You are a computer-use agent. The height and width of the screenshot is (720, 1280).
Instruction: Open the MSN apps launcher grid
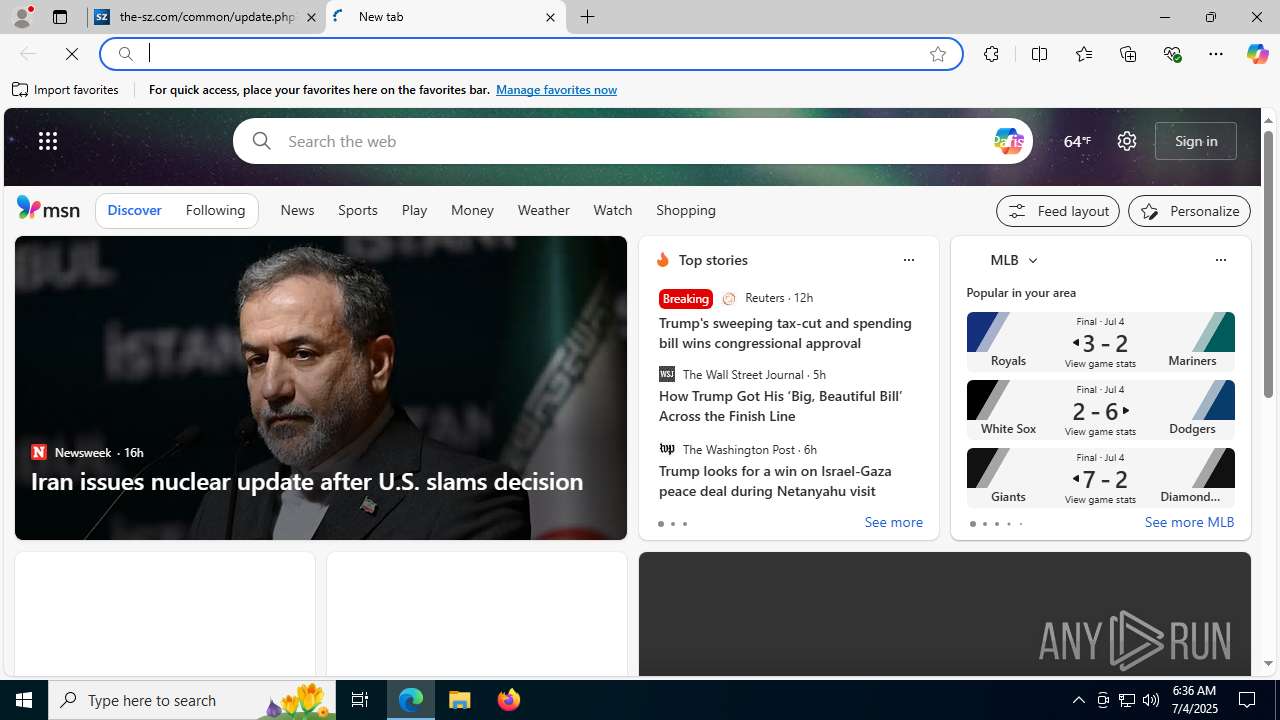click(x=48, y=141)
